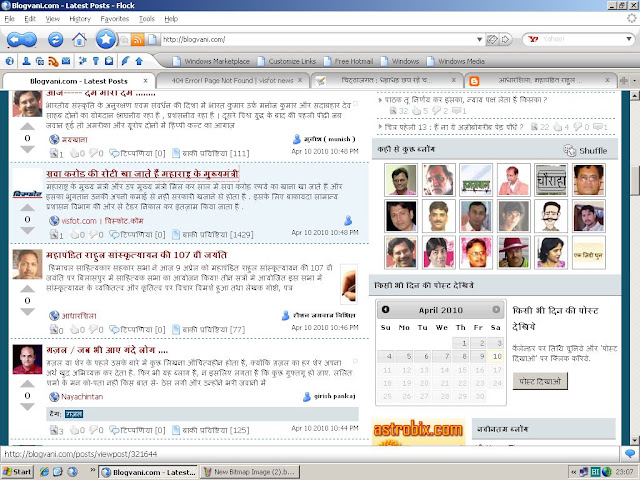640x480 pixels.
Task: Open the View menu
Action: [53, 19]
